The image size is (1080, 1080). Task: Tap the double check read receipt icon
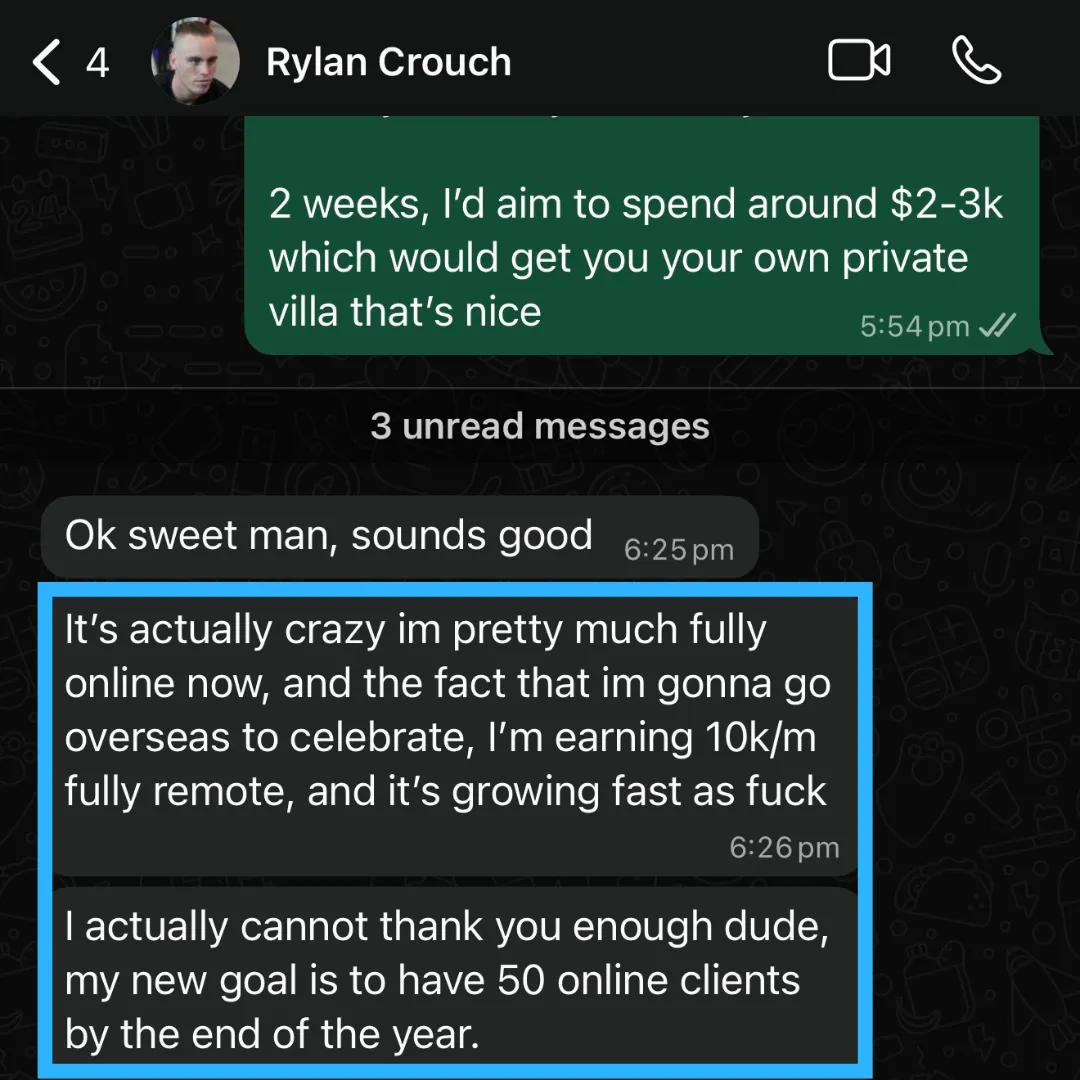pos(997,325)
